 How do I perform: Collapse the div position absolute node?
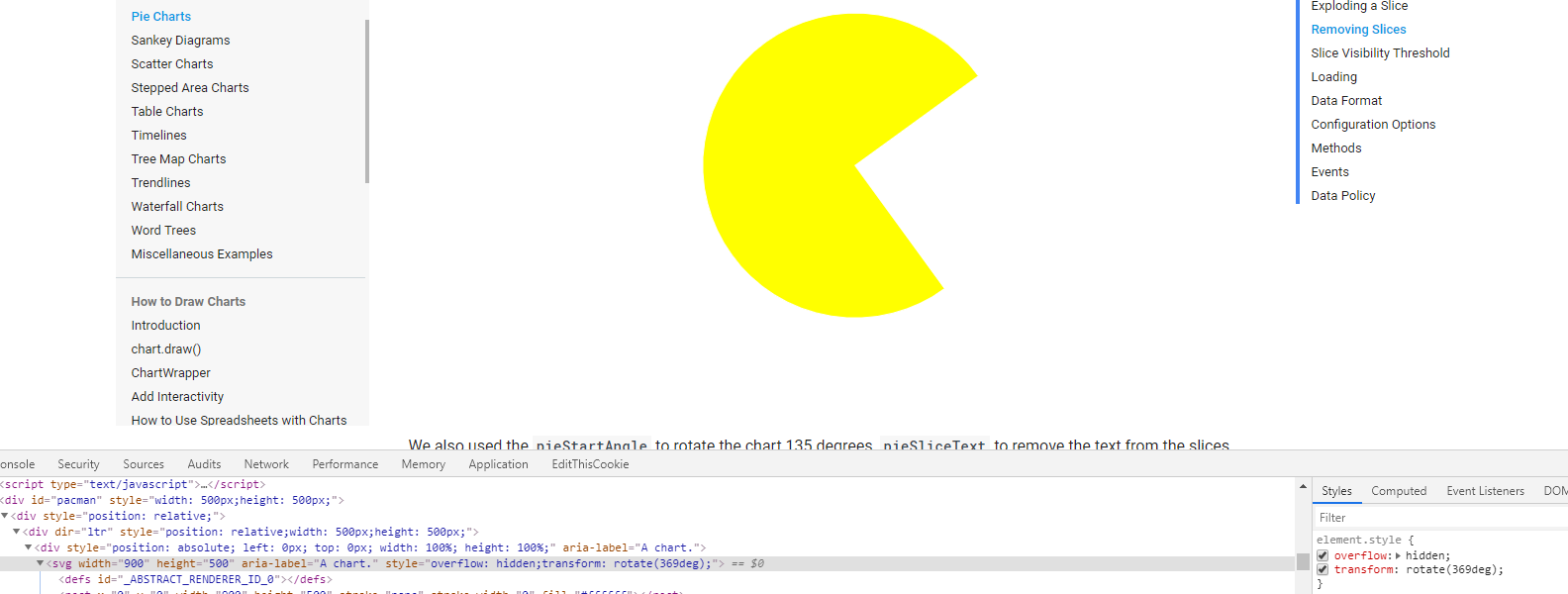pyautogui.click(x=28, y=547)
